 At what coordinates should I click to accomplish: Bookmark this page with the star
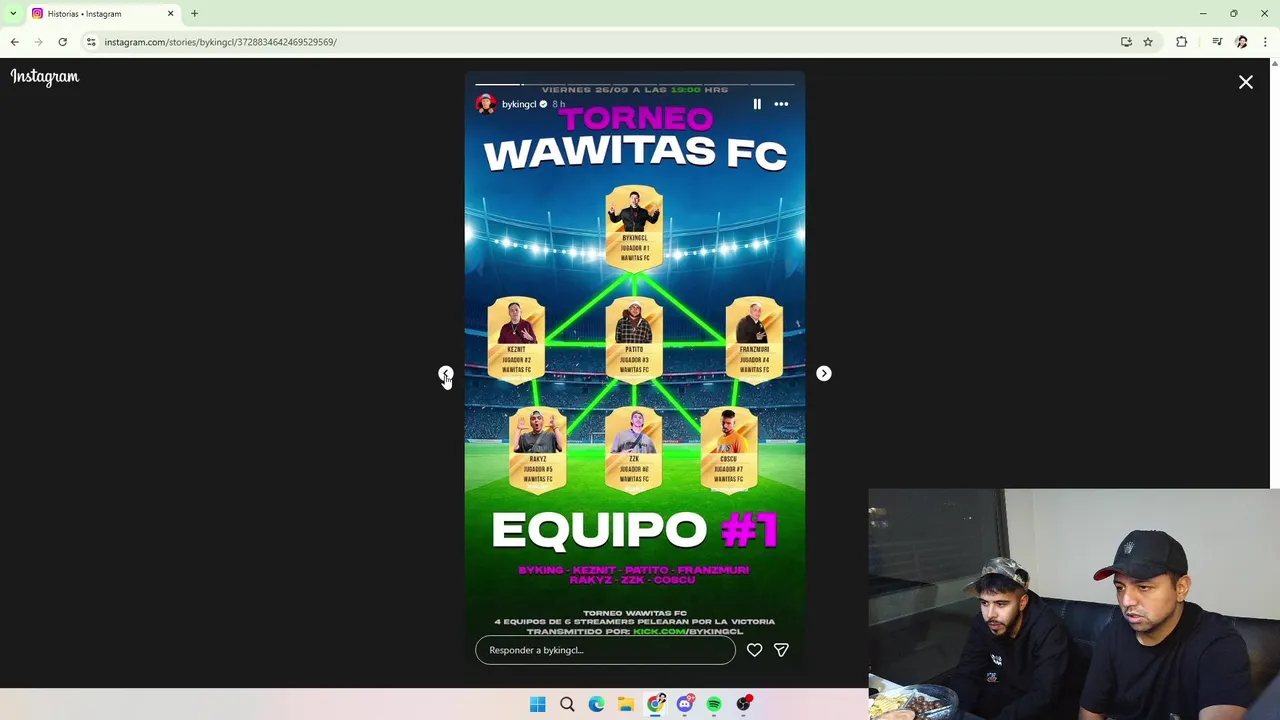point(1148,42)
